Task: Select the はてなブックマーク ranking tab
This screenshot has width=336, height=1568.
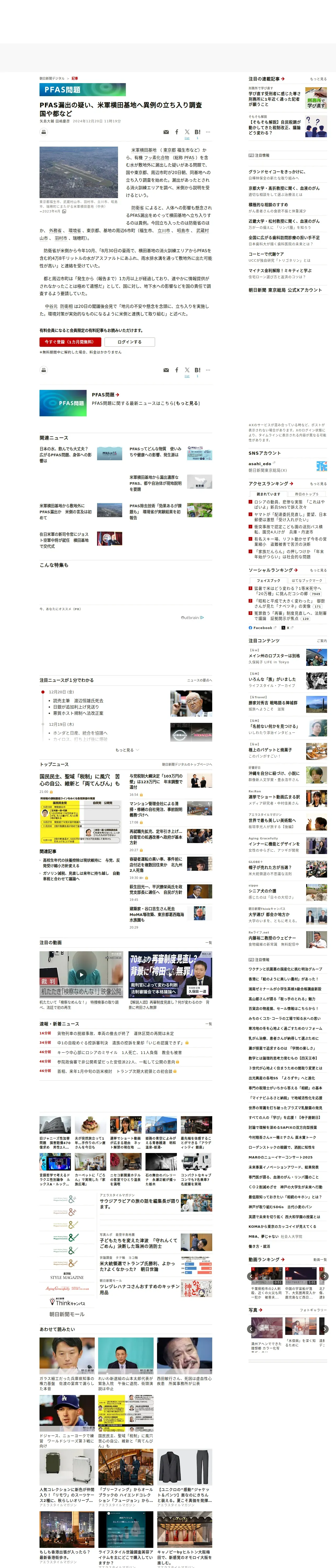Action: click(307, 580)
